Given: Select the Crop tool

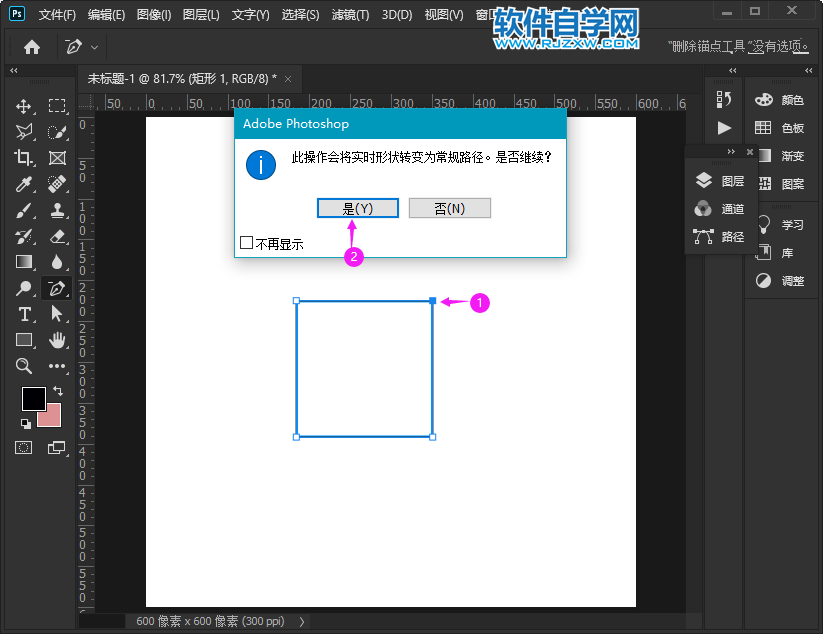Looking at the screenshot, I should click(x=24, y=158).
